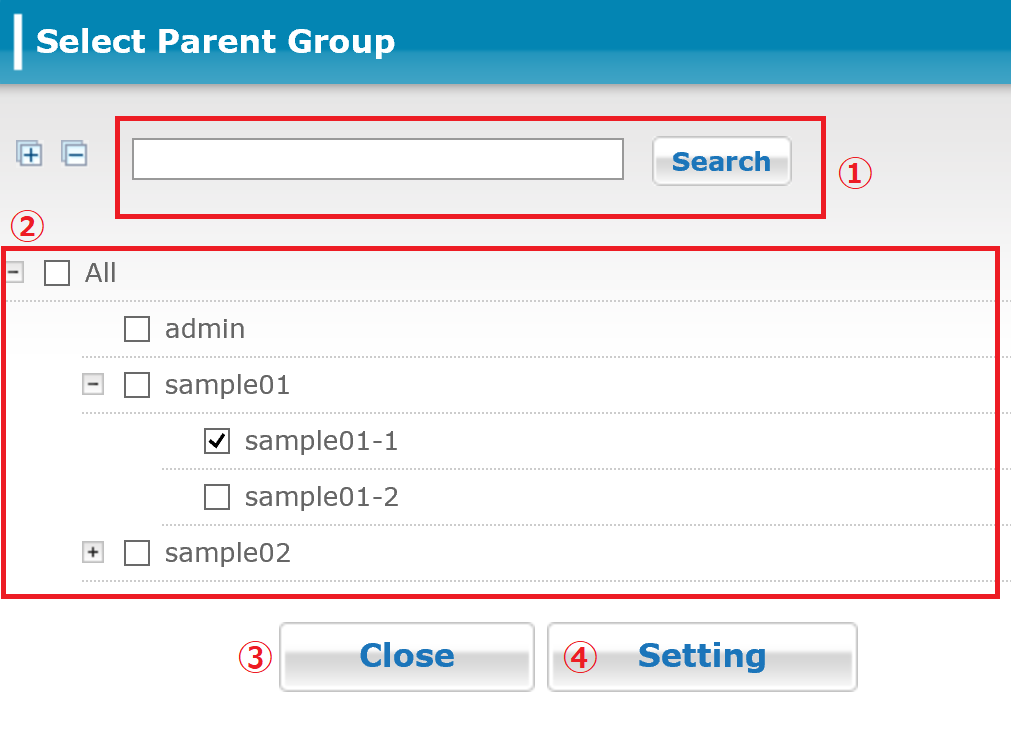Select the admin tree item label
This screenshot has width=1011, height=735.
(205, 329)
